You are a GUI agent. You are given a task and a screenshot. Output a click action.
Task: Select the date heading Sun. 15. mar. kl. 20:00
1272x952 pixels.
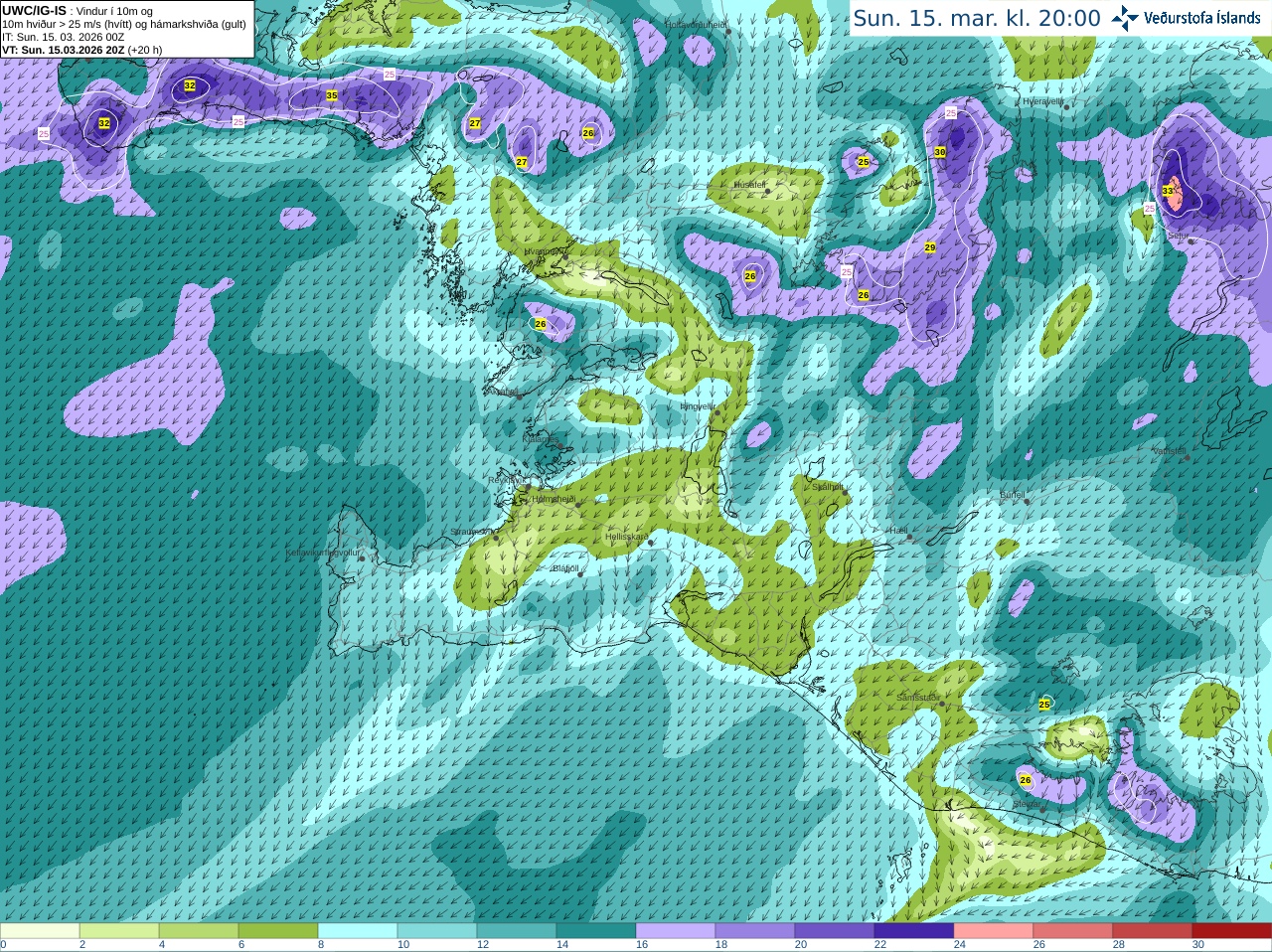point(977,18)
